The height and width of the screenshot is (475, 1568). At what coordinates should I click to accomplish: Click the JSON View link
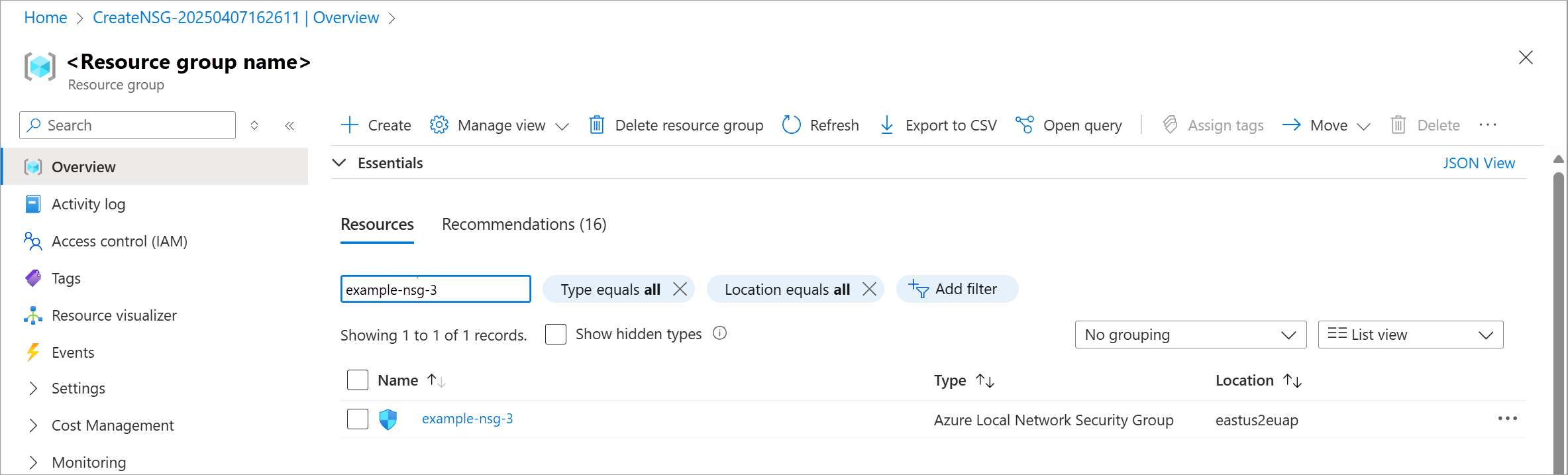point(1478,163)
